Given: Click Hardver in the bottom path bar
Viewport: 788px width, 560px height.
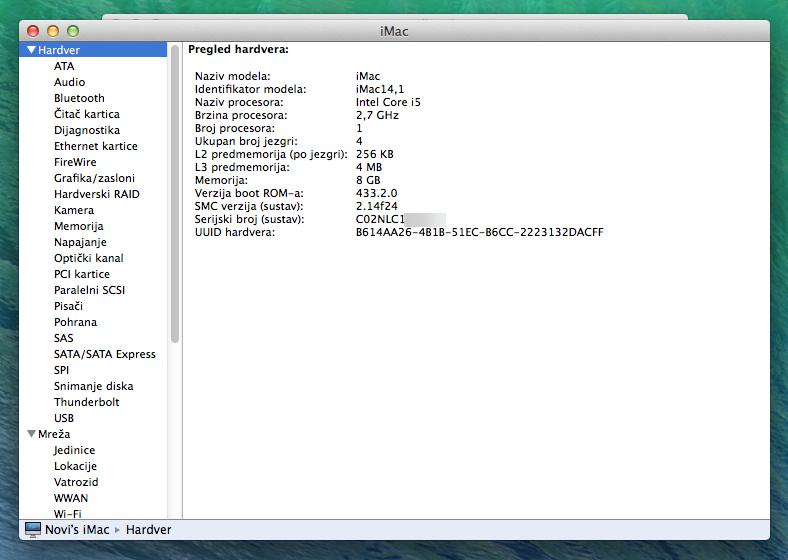Looking at the screenshot, I should pyautogui.click(x=148, y=529).
